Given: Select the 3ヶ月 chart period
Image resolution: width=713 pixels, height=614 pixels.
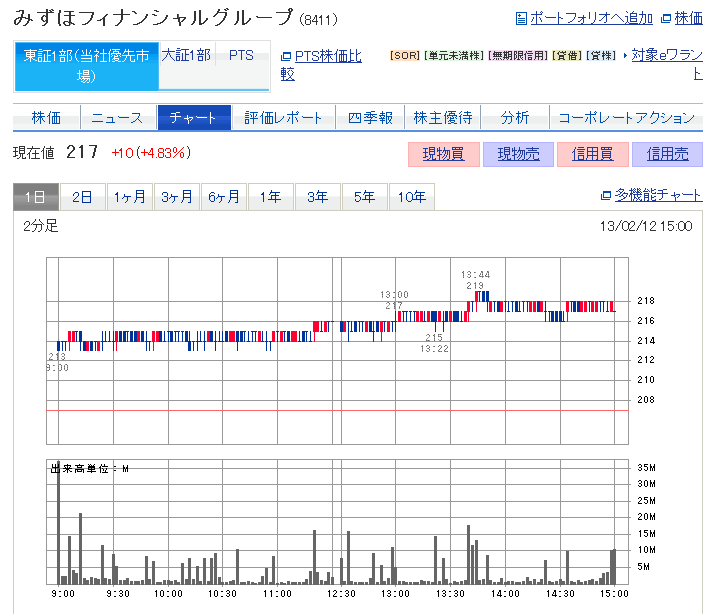Looking at the screenshot, I should (176, 198).
